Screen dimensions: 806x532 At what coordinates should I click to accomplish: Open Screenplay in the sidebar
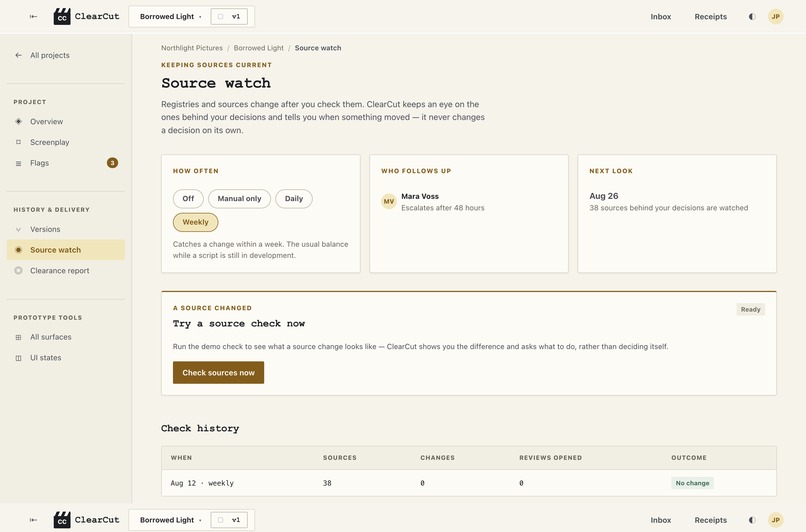66,142
